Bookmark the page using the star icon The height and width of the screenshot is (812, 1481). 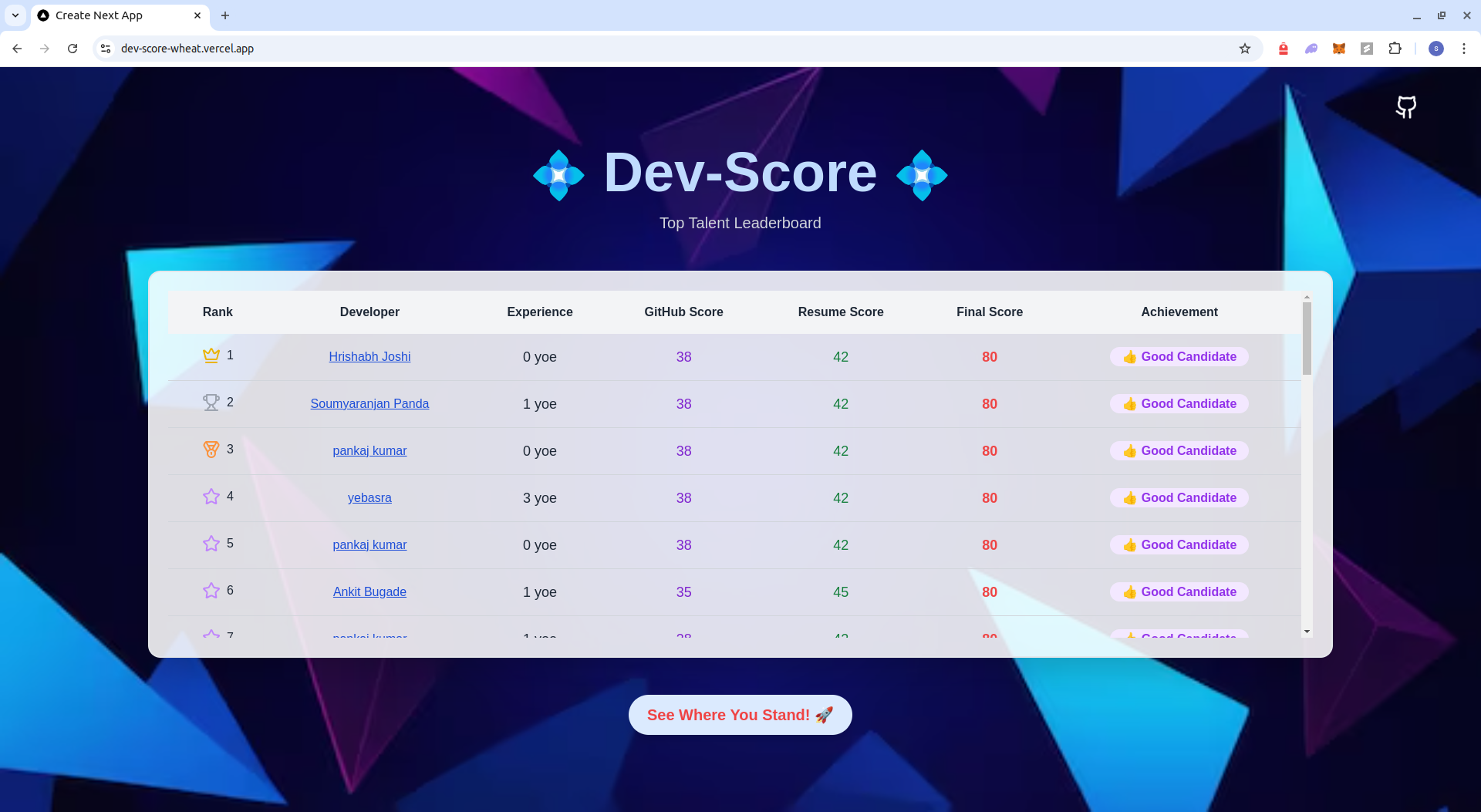coord(1245,48)
